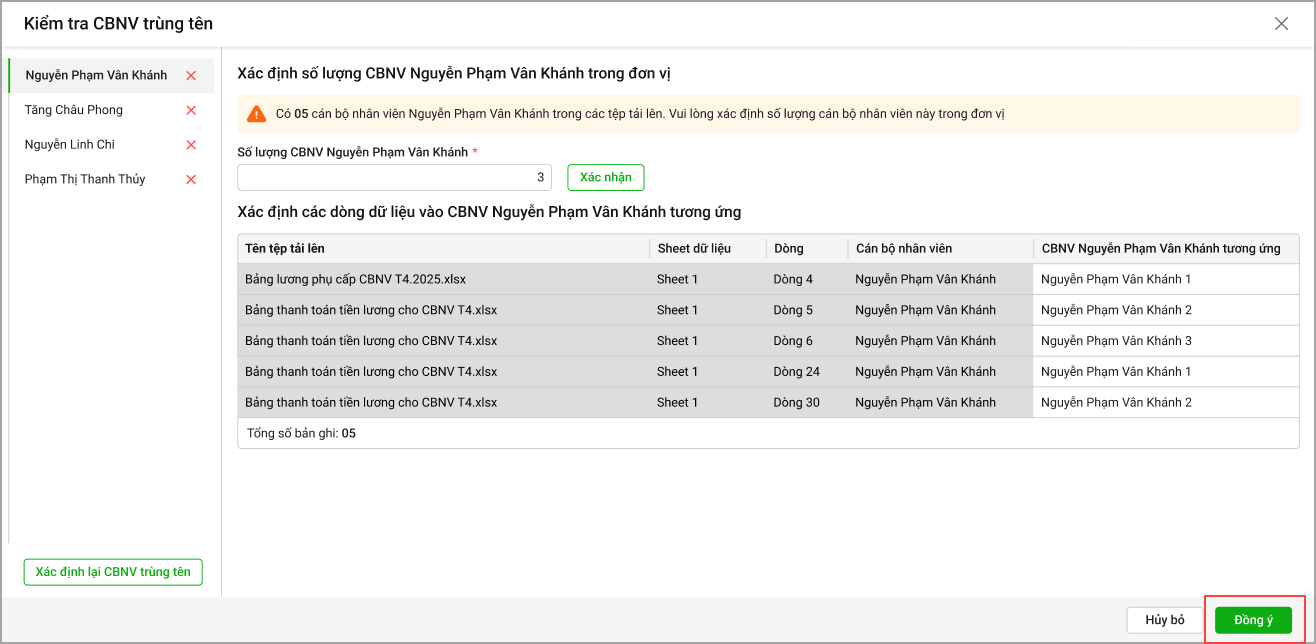Close the Kiểm tra CBNV trùng tên dialog
This screenshot has width=1316, height=644.
coord(1281,24)
